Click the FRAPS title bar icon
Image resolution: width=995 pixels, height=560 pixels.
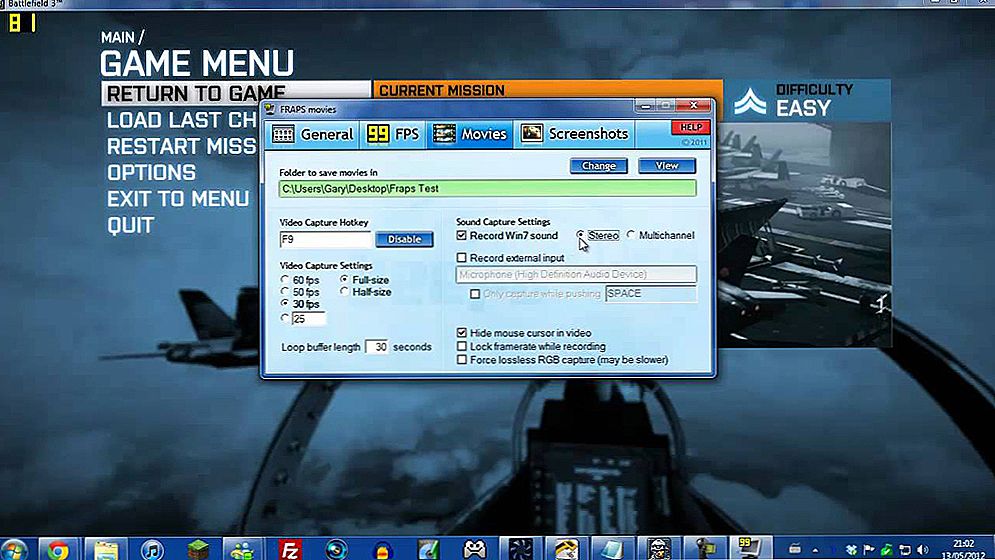270,109
